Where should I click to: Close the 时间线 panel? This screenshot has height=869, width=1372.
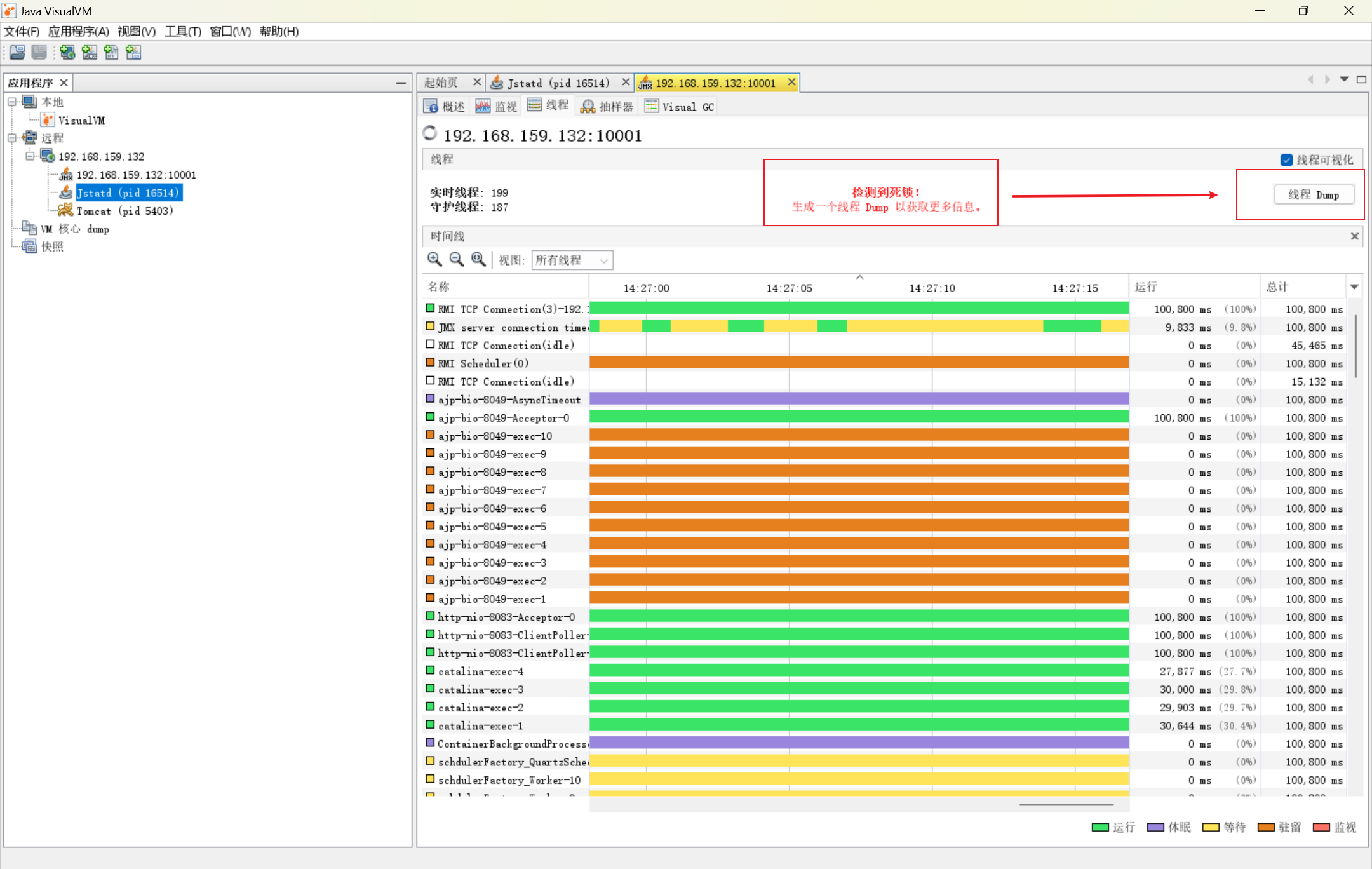pyautogui.click(x=1354, y=236)
